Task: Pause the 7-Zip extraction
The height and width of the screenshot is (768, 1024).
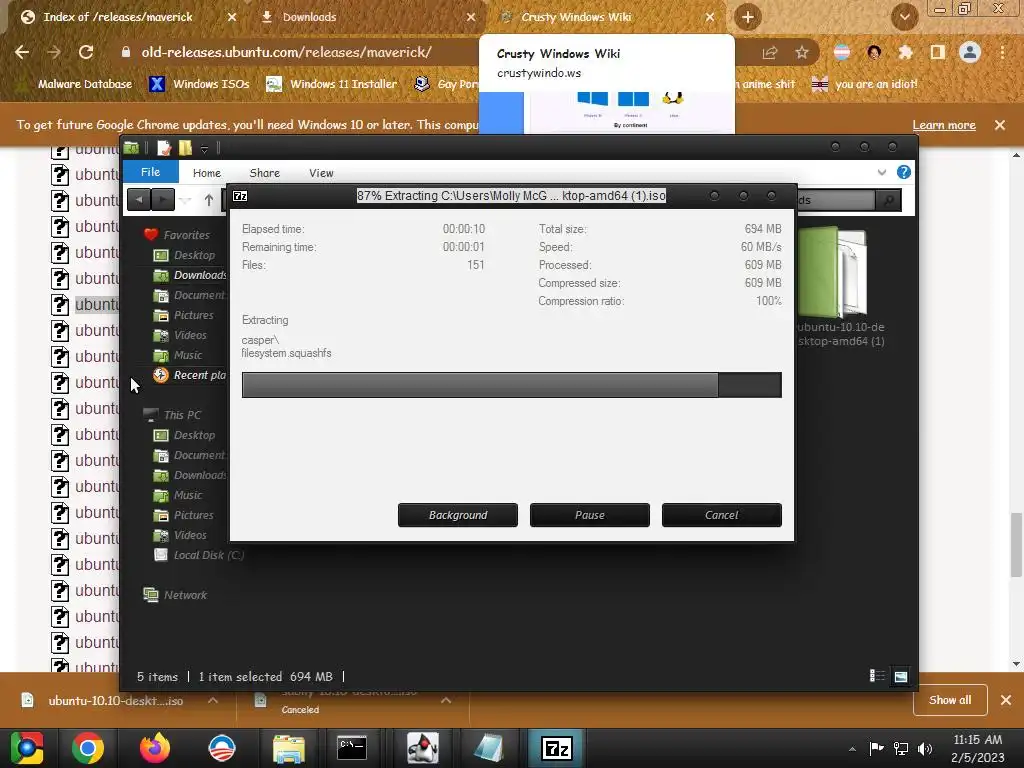Action: point(590,515)
